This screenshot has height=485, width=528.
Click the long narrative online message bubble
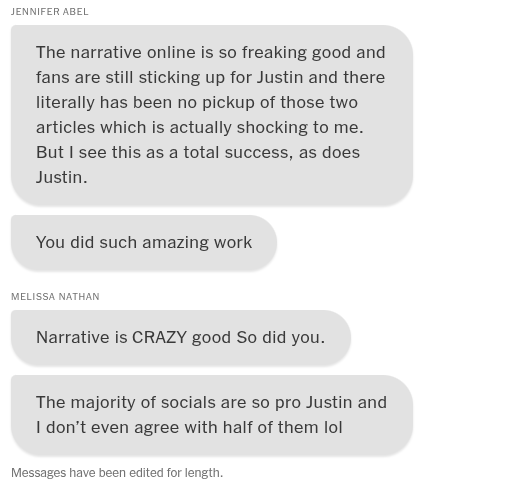[x=212, y=115]
